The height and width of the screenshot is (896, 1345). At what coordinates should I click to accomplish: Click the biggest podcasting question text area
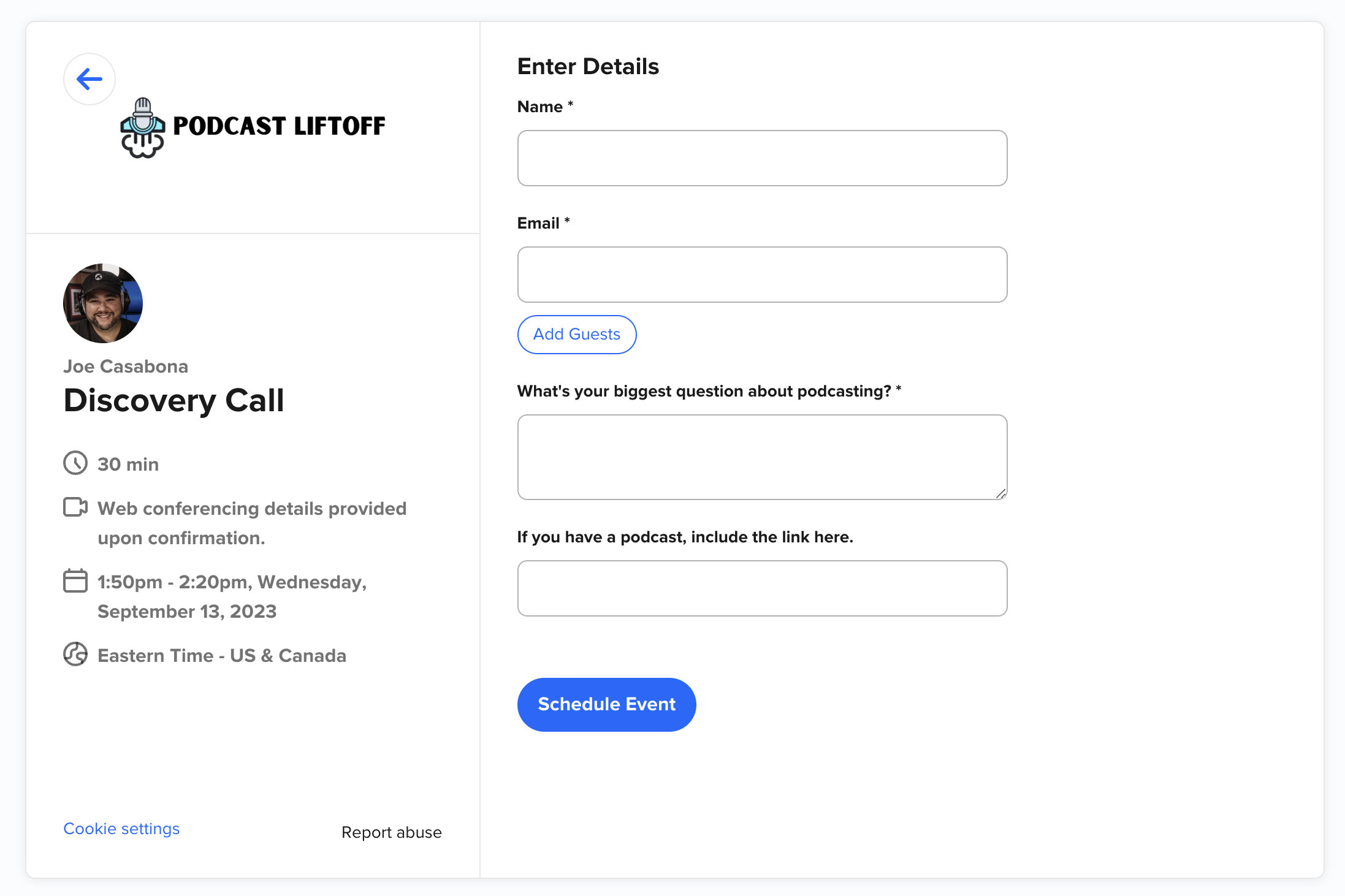762,457
